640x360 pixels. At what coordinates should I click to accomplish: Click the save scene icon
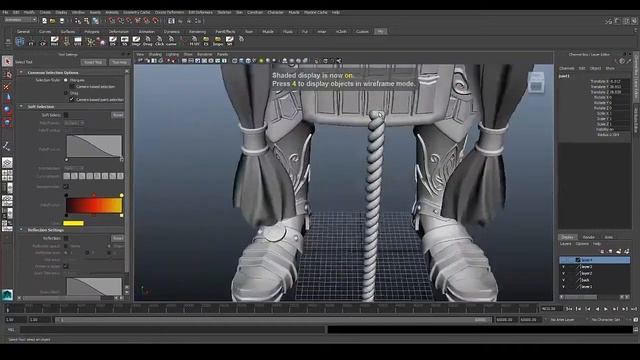pos(62,21)
